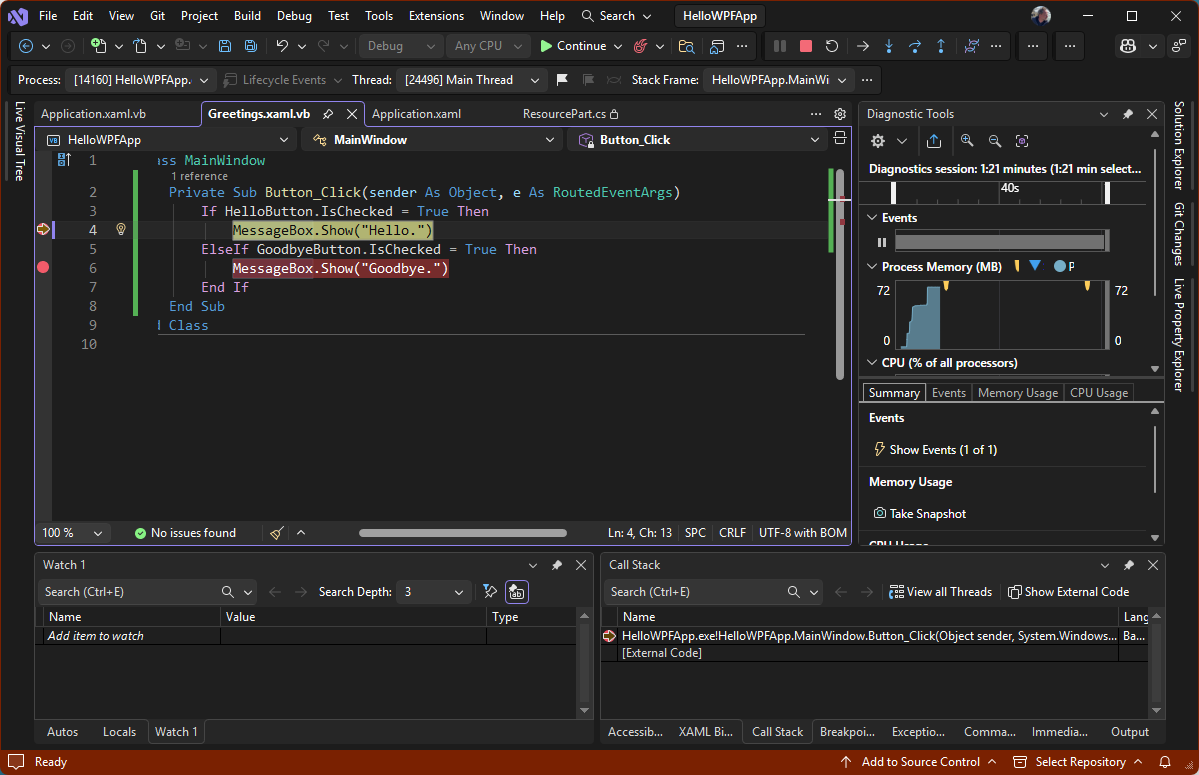
Task: Collapse the Process Memory (MB) section
Action: tap(871, 266)
